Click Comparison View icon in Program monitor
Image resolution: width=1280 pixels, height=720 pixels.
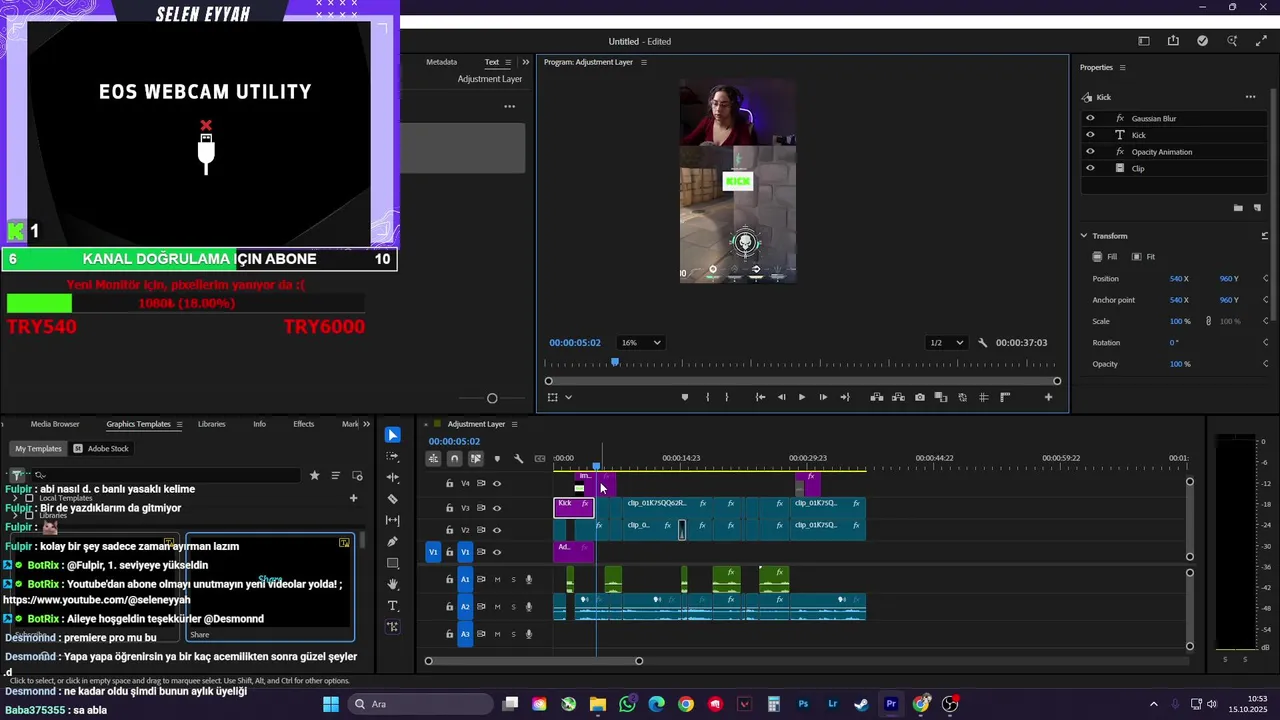pos(941,397)
